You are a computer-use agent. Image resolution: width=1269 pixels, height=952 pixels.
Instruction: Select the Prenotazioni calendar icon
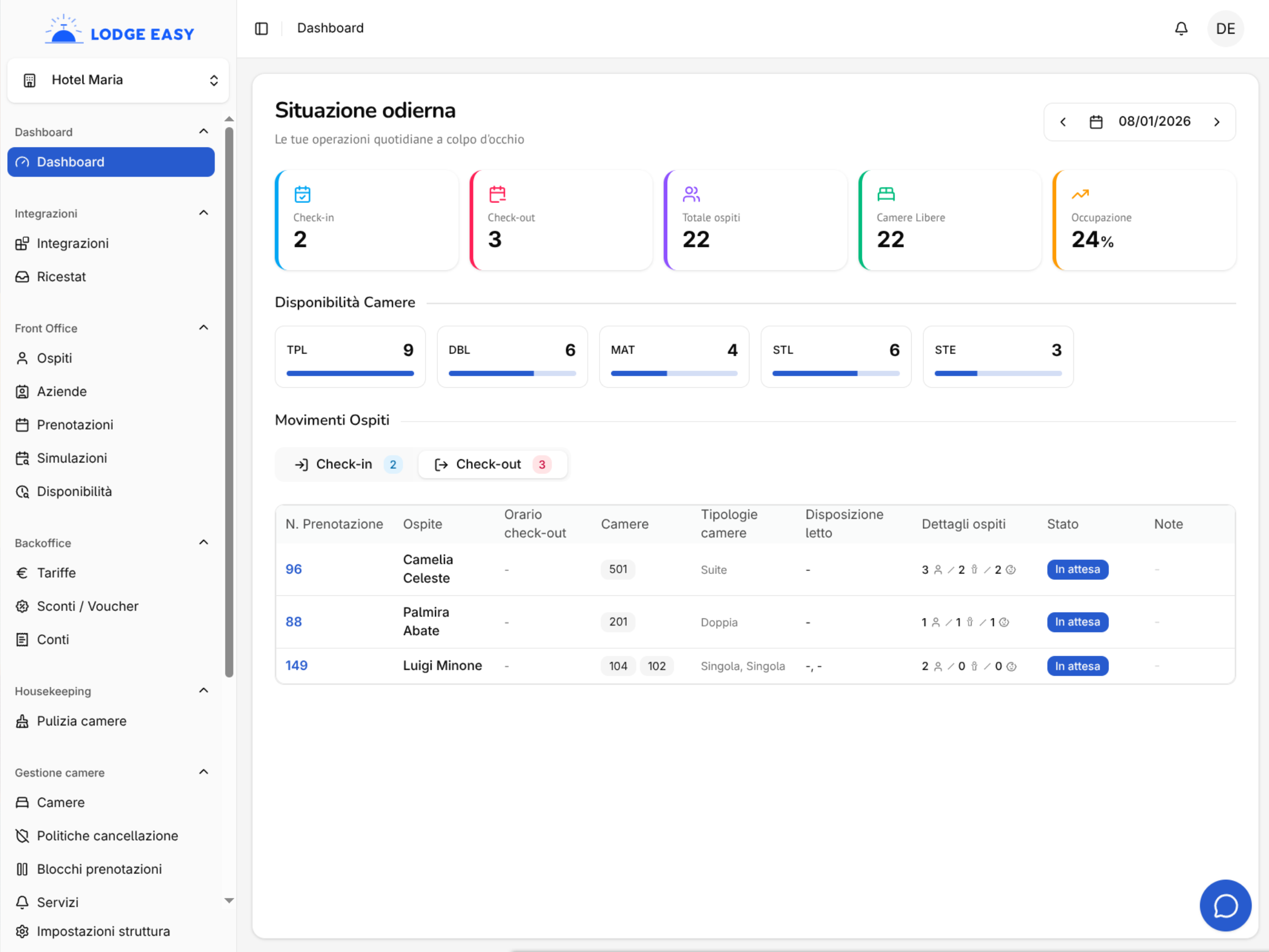(x=22, y=424)
